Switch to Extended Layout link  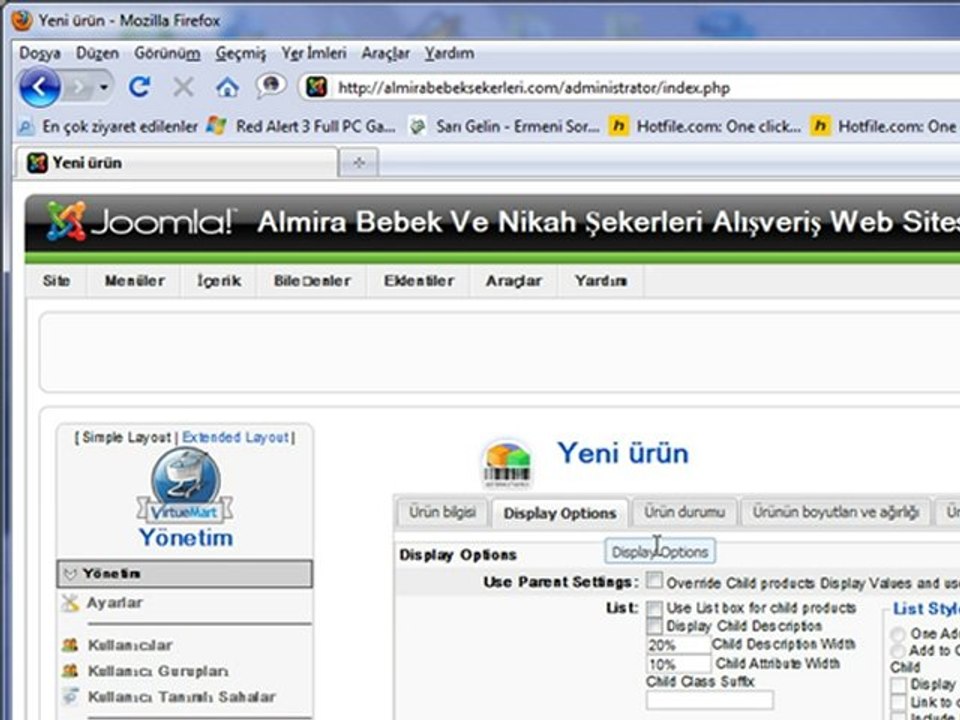click(x=235, y=438)
